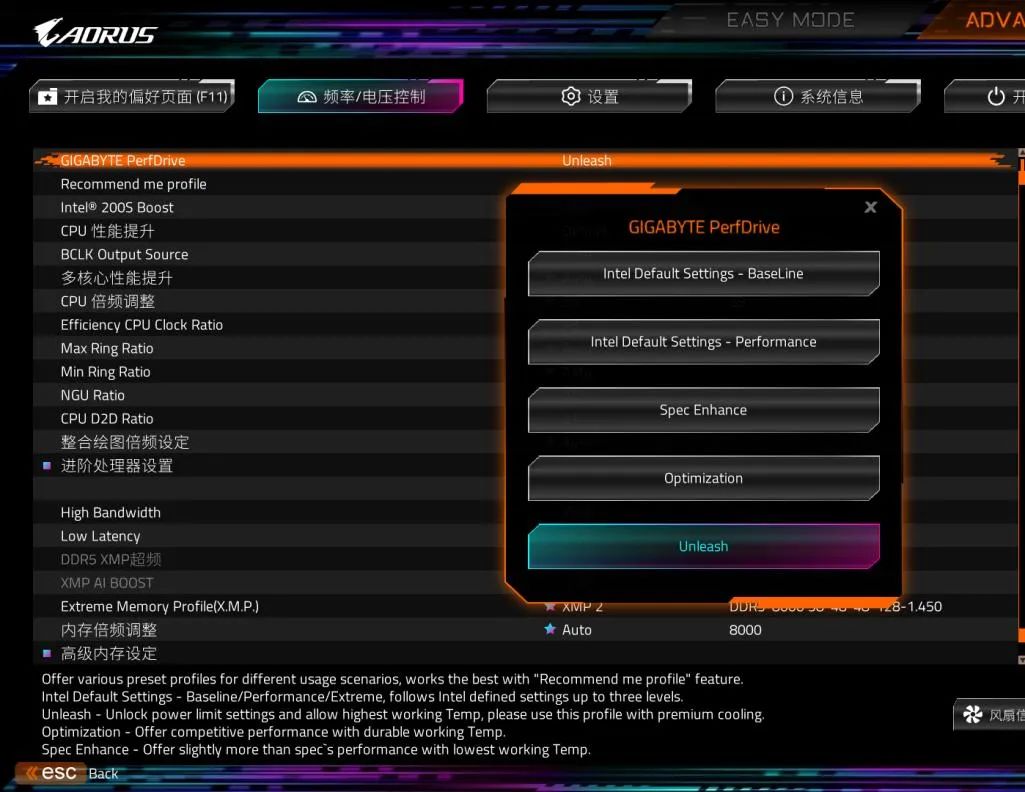Select the CPU 性能提升 row
The height and width of the screenshot is (792, 1025).
[269, 231]
